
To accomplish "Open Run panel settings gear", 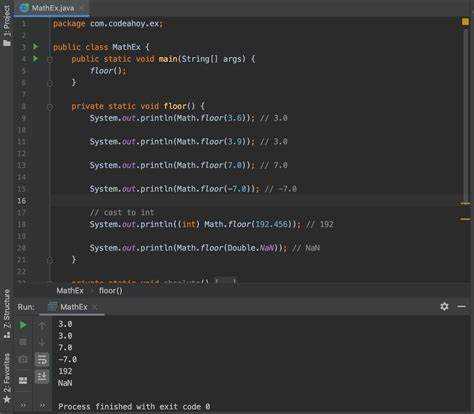I will [x=444, y=306].
